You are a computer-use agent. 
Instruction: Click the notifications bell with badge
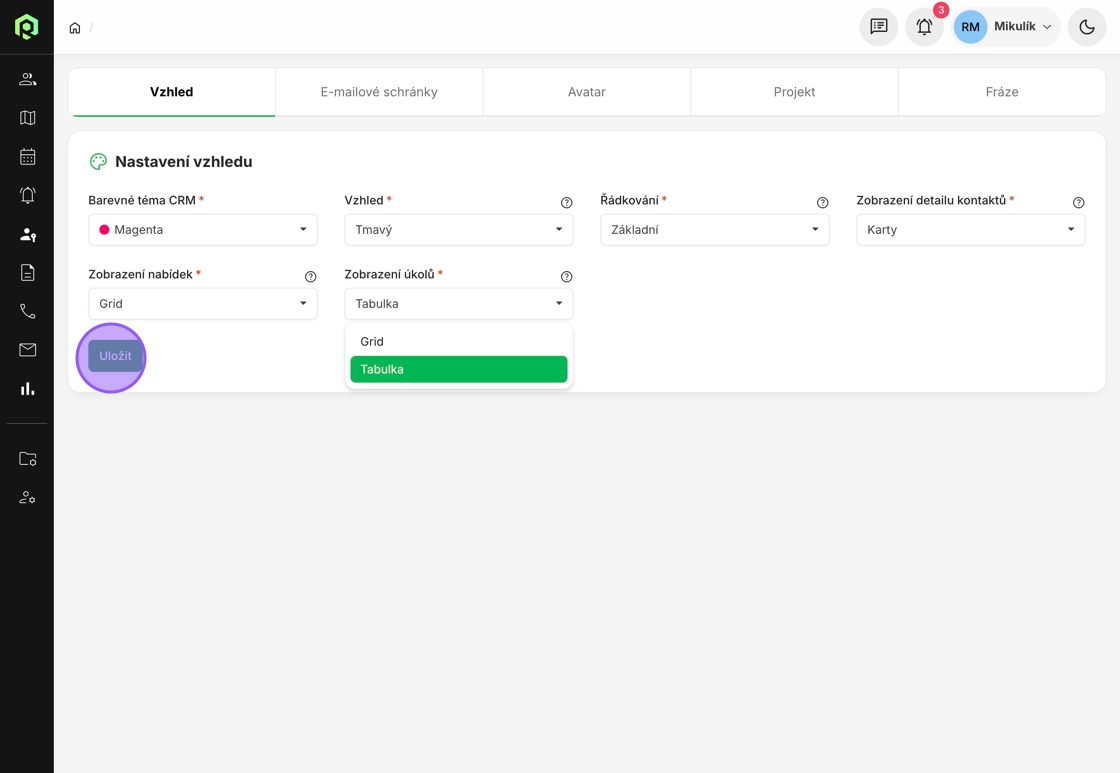[x=924, y=27]
